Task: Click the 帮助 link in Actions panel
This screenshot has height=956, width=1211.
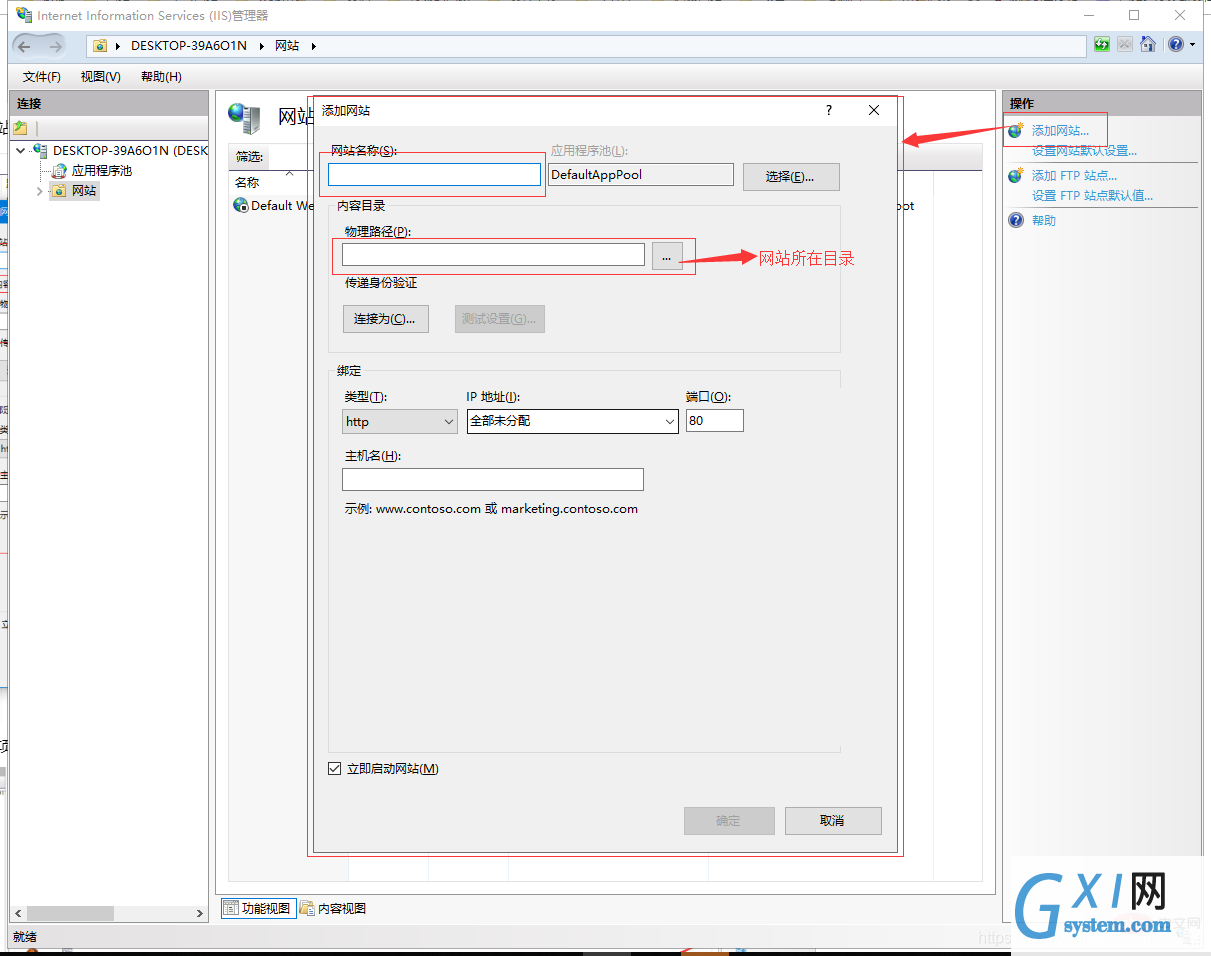Action: coord(1044,220)
